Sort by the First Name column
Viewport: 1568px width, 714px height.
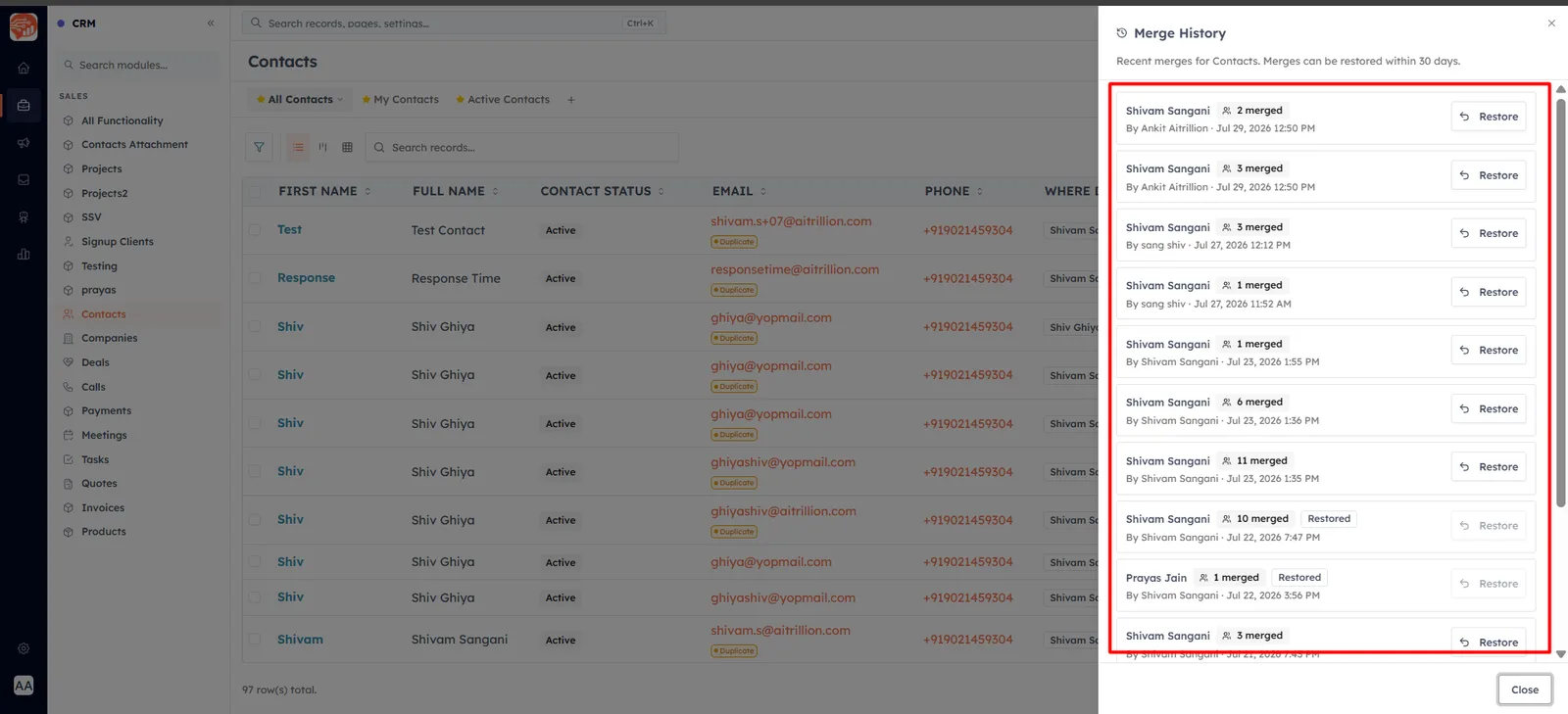(x=324, y=191)
